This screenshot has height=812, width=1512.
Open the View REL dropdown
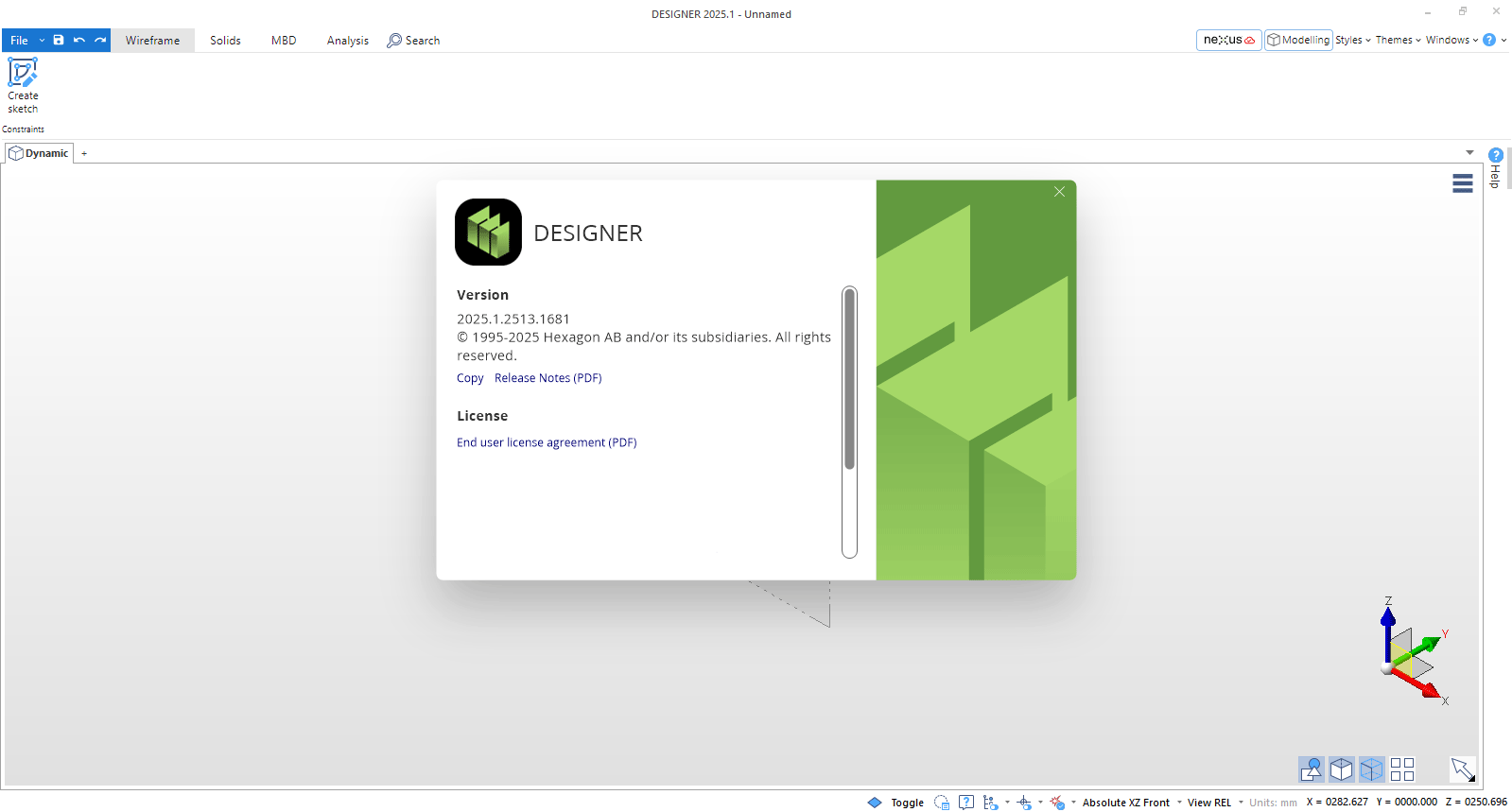coord(1209,803)
